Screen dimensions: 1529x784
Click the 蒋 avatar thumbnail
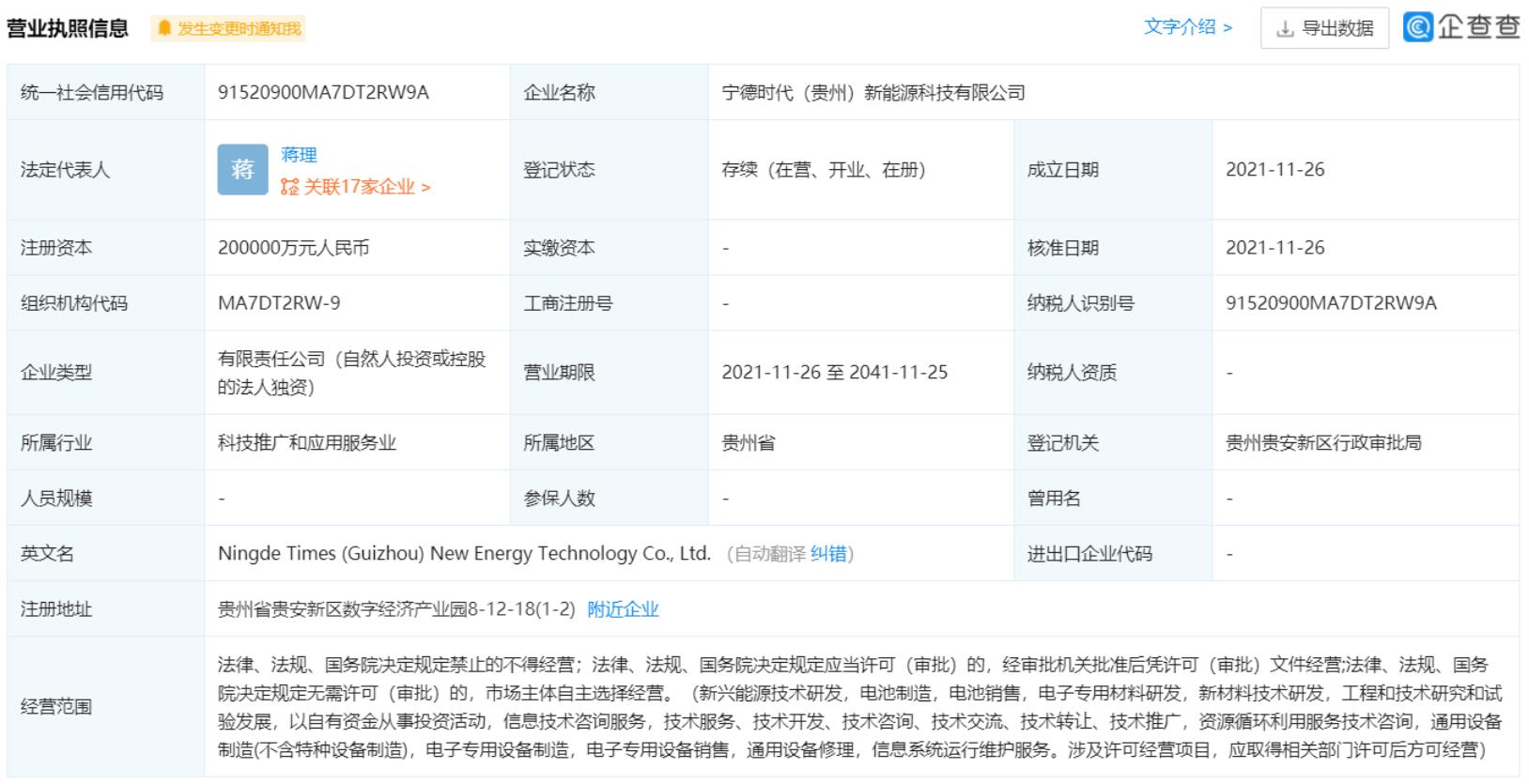coord(242,169)
